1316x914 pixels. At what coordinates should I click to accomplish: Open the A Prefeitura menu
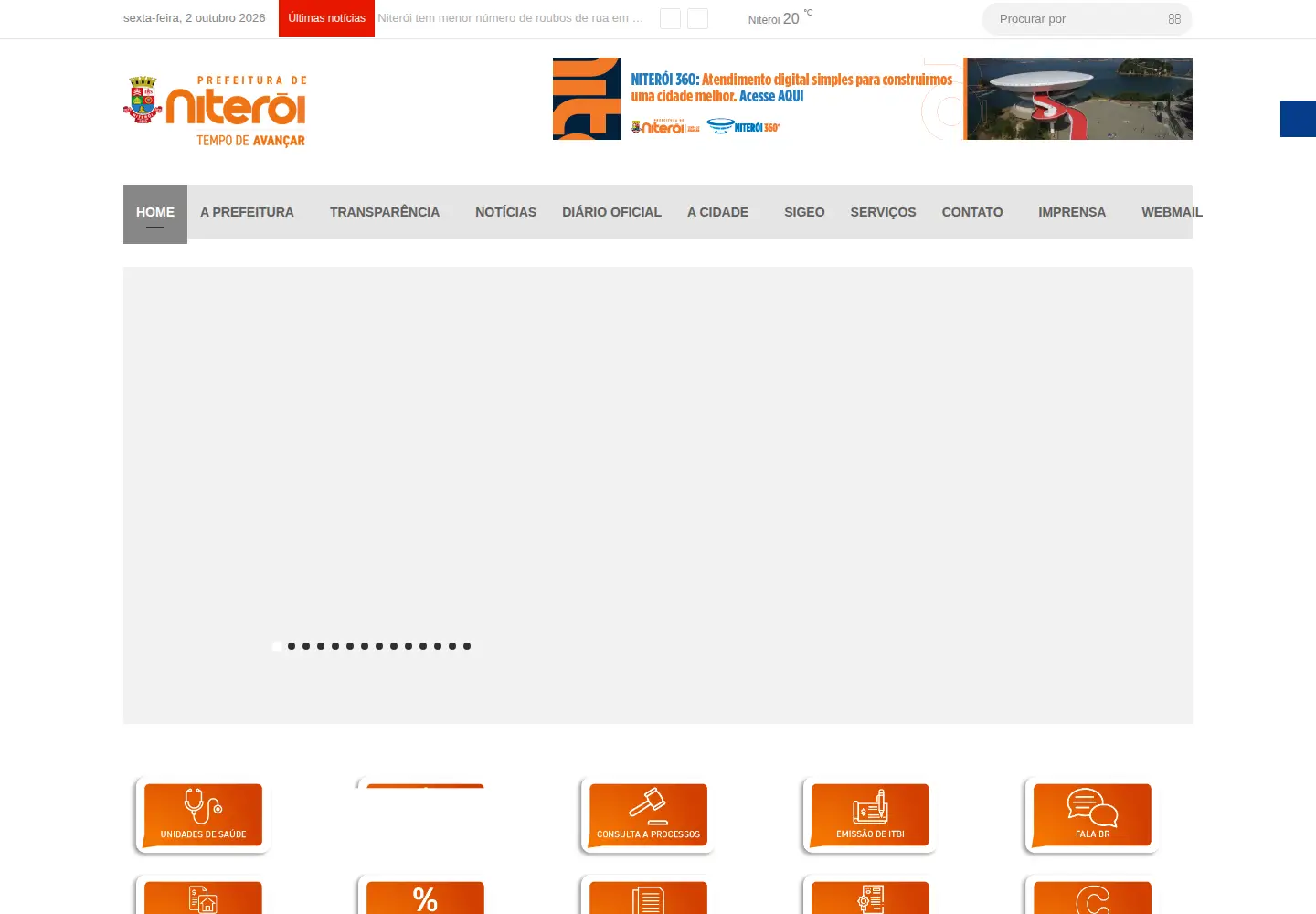pyautogui.click(x=247, y=212)
